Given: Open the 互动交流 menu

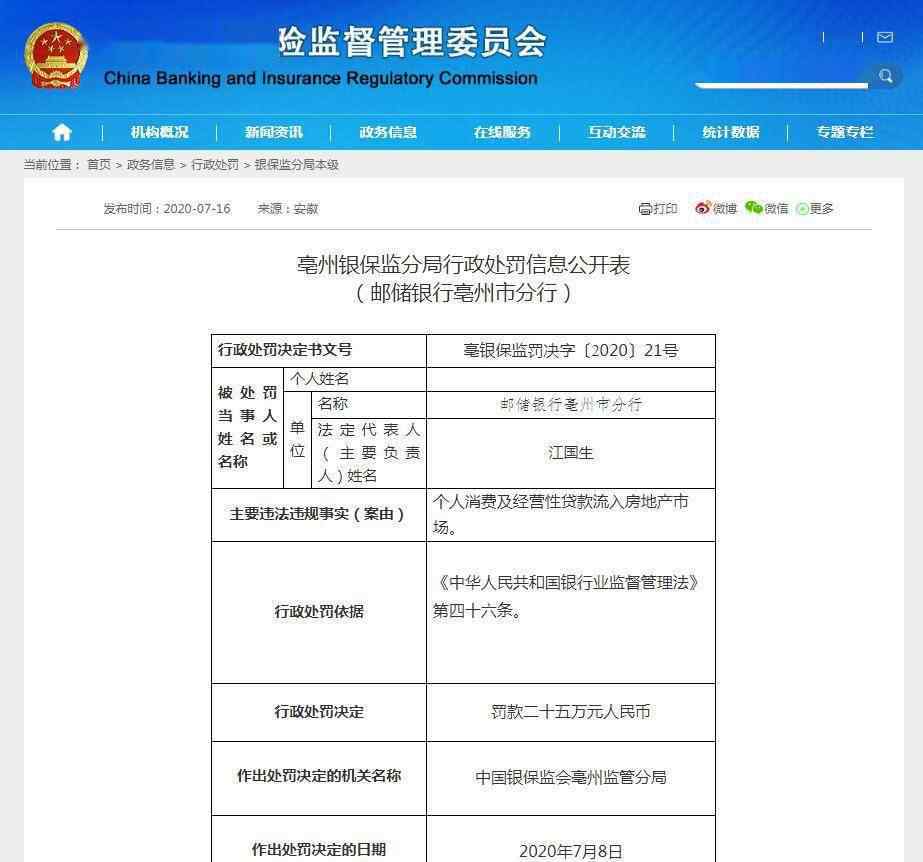Looking at the screenshot, I should pyautogui.click(x=617, y=132).
